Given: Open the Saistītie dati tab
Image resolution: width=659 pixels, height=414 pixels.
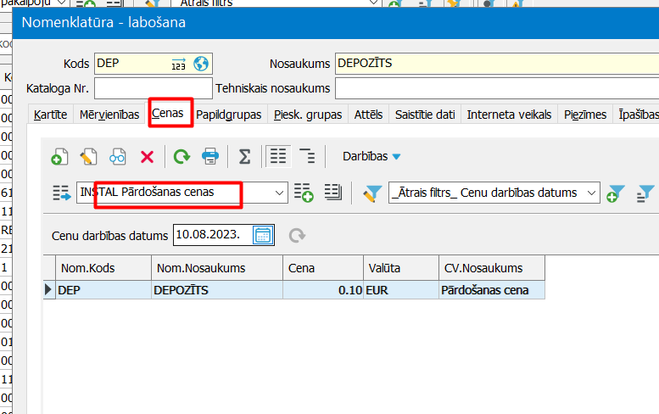Looking at the screenshot, I should [x=425, y=114].
